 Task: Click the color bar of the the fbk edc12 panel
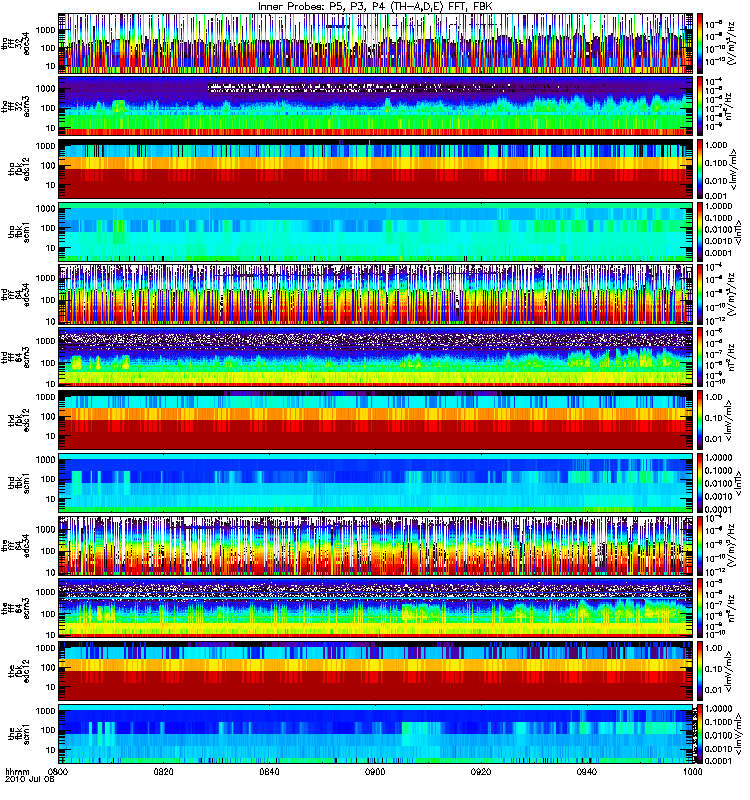pyautogui.click(x=699, y=670)
